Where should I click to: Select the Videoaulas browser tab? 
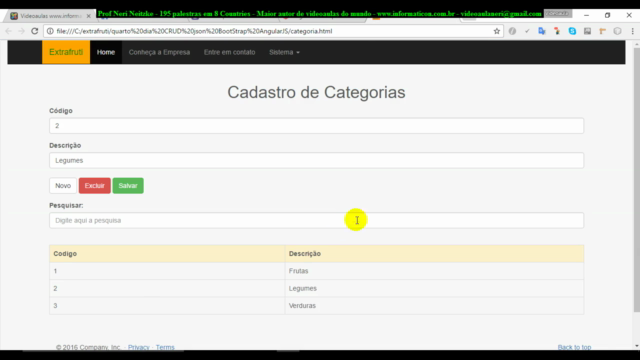(50, 16)
